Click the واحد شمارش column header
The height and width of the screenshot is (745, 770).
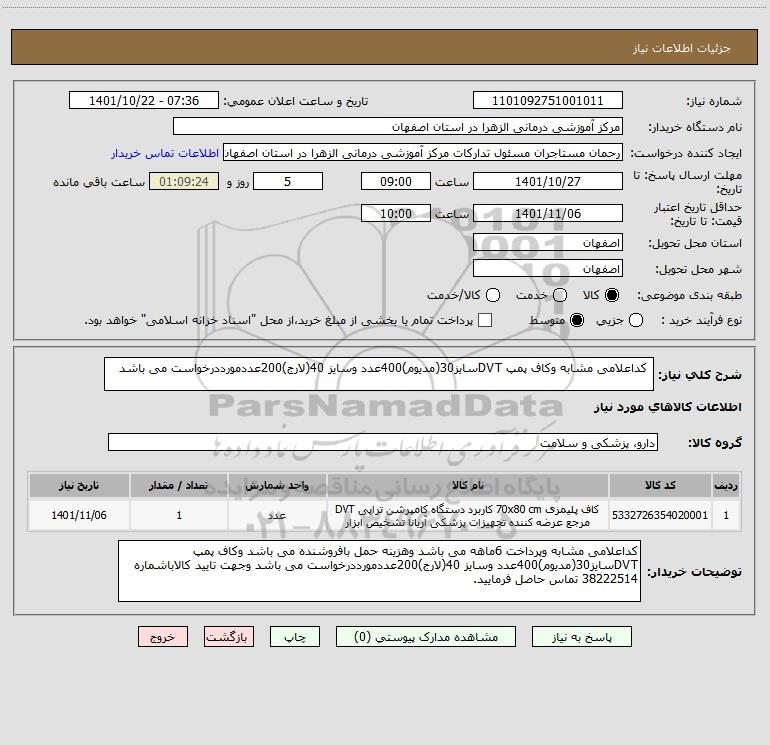(277, 485)
